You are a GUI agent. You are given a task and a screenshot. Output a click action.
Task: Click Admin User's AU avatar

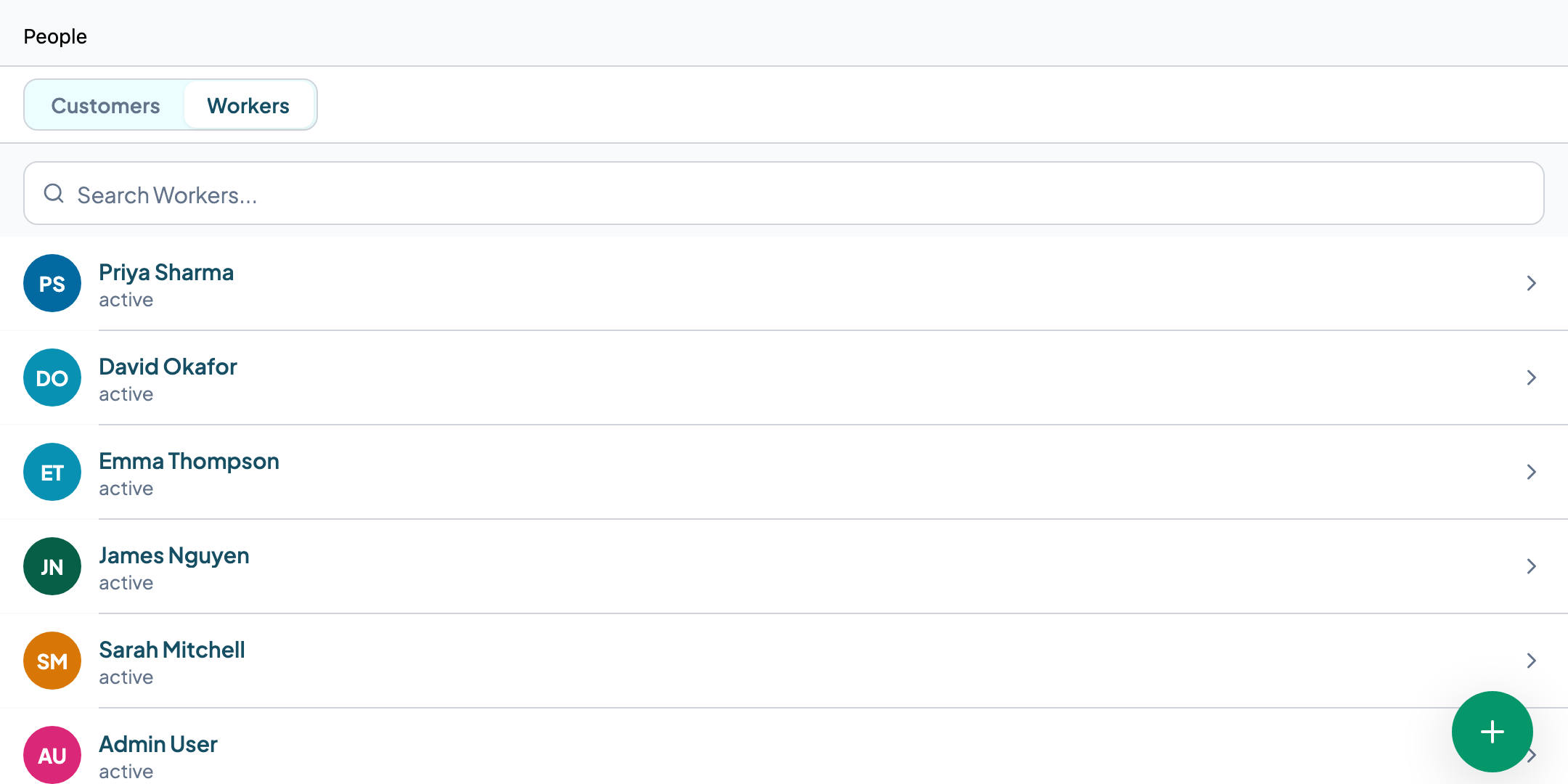click(52, 755)
